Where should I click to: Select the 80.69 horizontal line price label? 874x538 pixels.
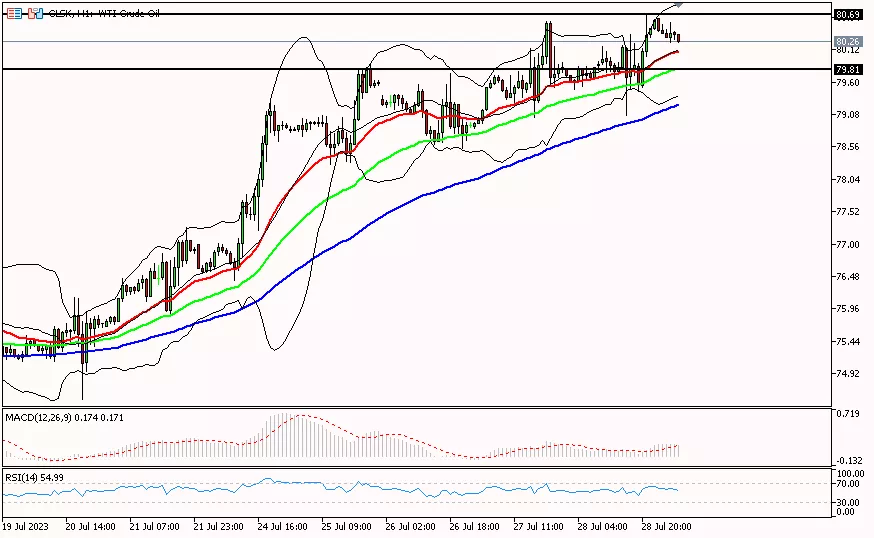[x=847, y=14]
